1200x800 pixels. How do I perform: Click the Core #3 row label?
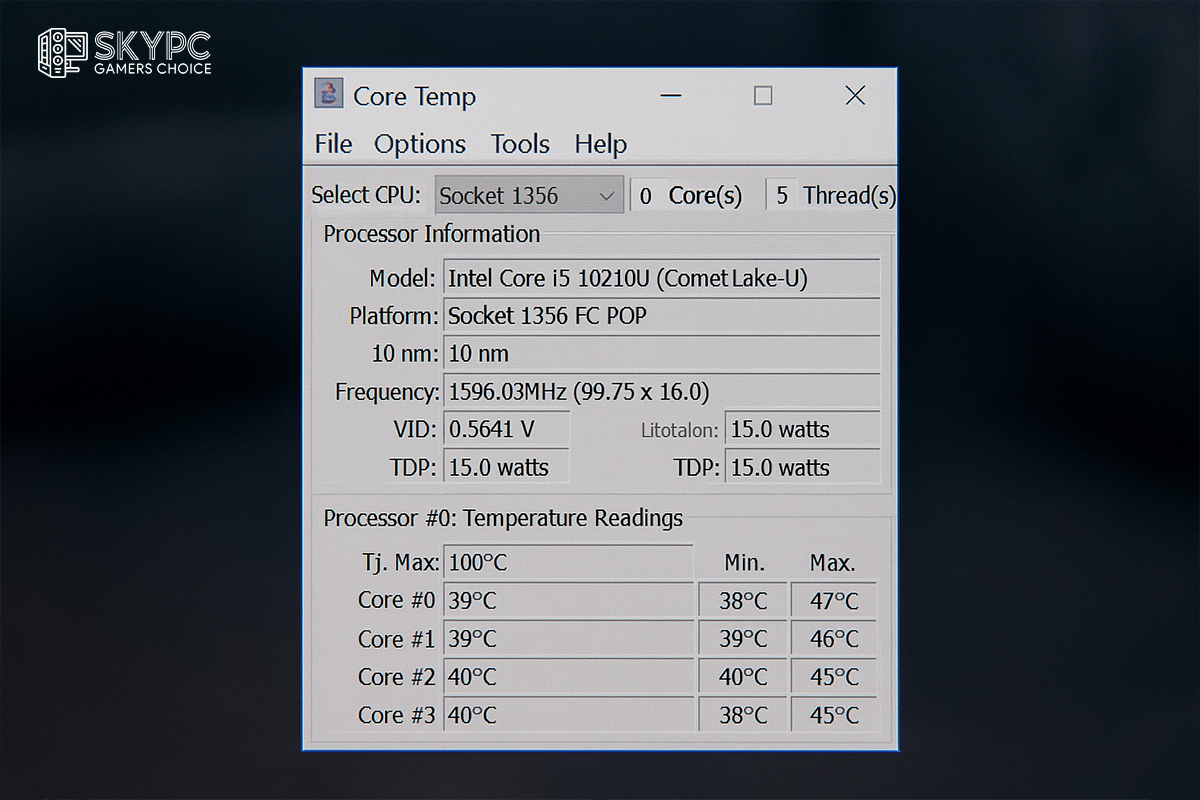397,714
